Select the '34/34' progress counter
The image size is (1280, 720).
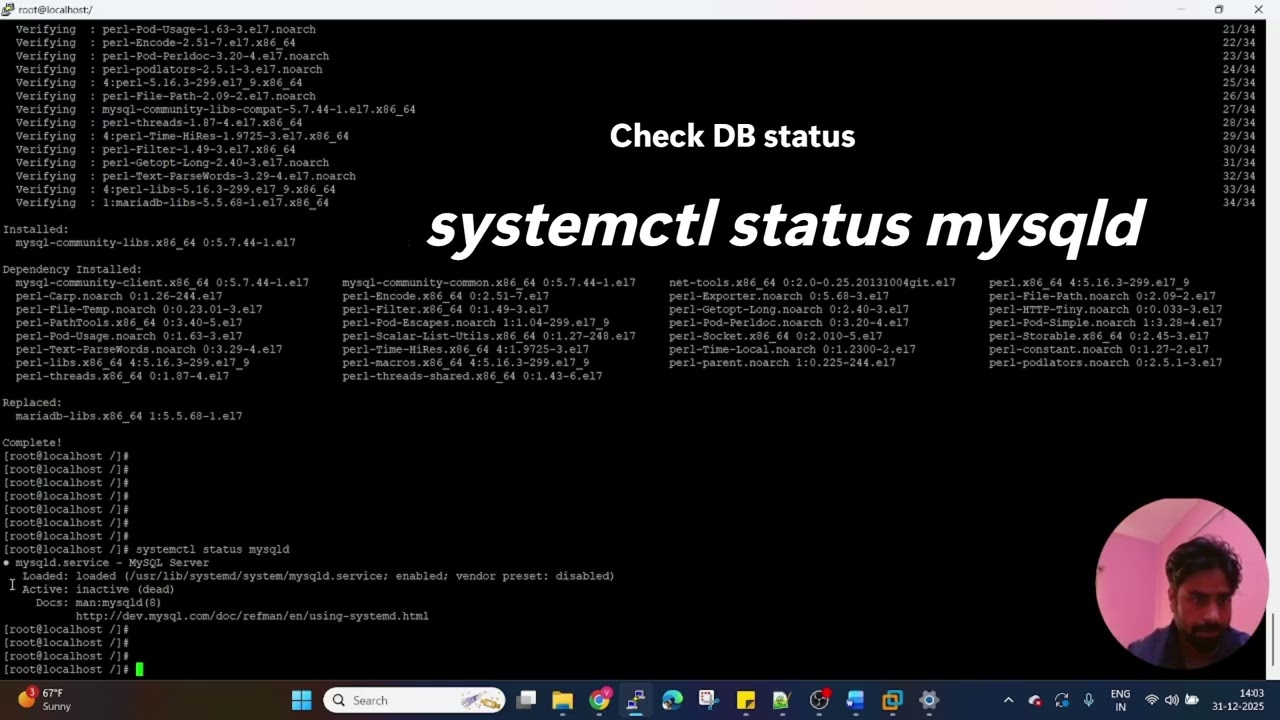[1239, 203]
